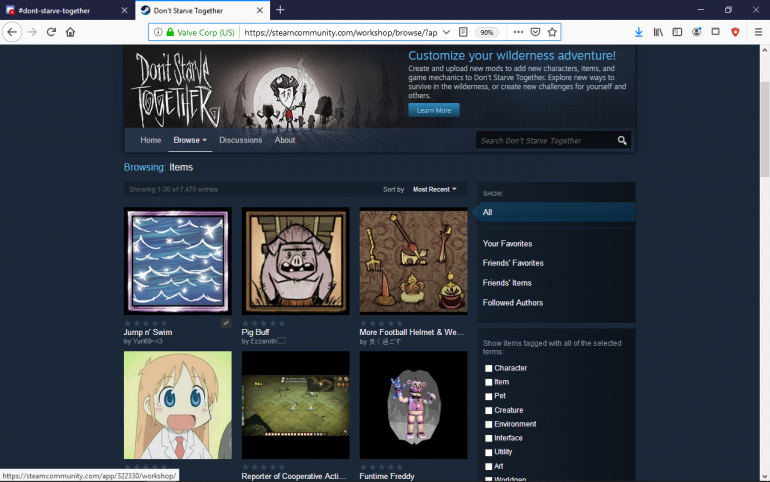Go back to the previous page
The width and height of the screenshot is (770, 482).
tap(12, 32)
